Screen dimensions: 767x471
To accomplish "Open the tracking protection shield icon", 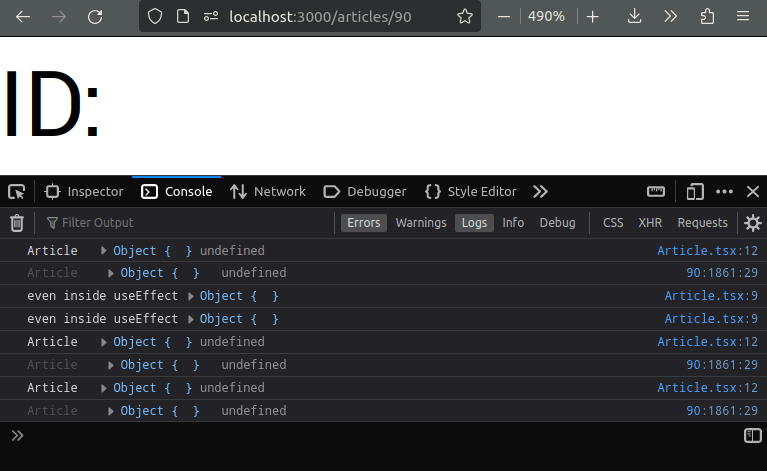I will coord(155,17).
